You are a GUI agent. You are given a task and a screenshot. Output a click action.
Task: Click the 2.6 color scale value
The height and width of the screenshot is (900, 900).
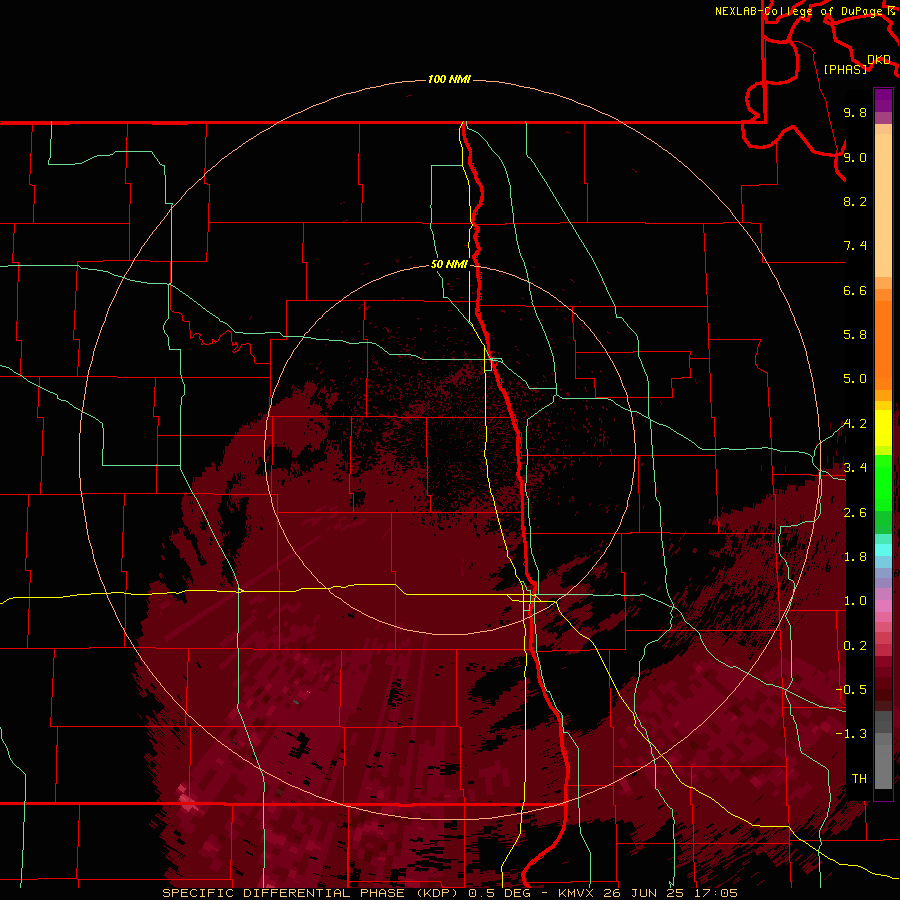click(x=855, y=513)
